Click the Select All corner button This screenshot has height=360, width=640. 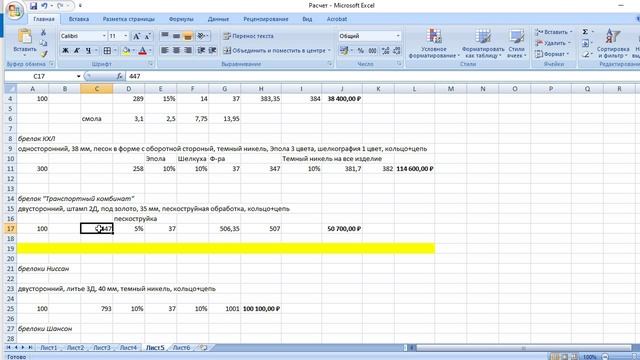[x=10, y=89]
